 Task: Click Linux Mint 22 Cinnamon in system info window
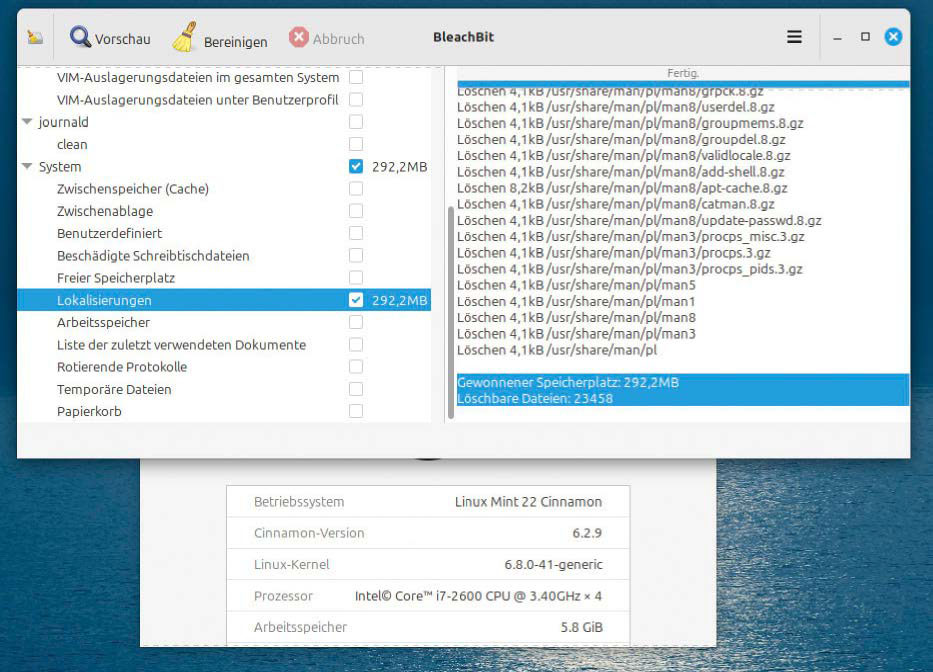point(528,502)
